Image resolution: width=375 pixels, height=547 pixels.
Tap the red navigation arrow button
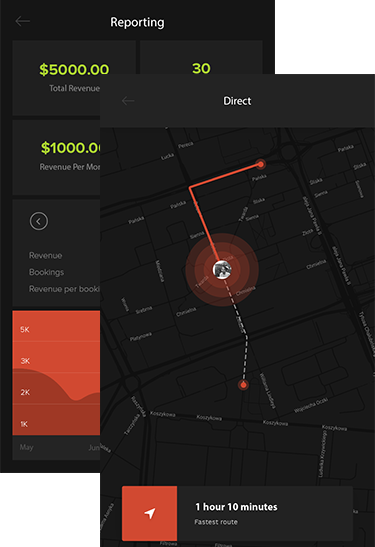click(150, 513)
